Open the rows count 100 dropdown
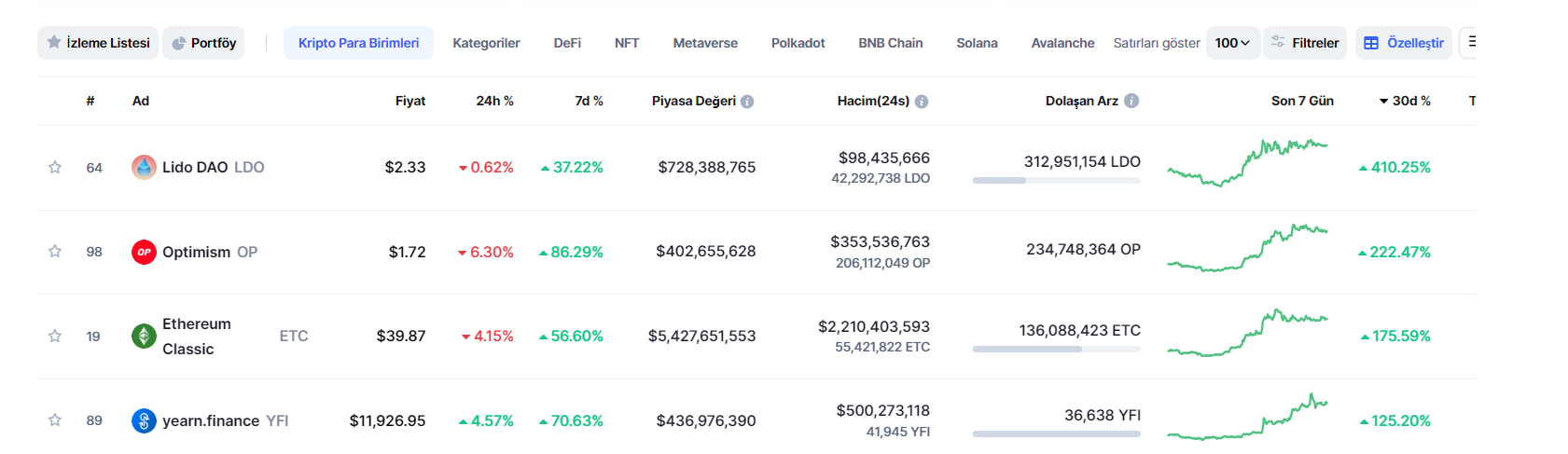 click(x=1232, y=43)
